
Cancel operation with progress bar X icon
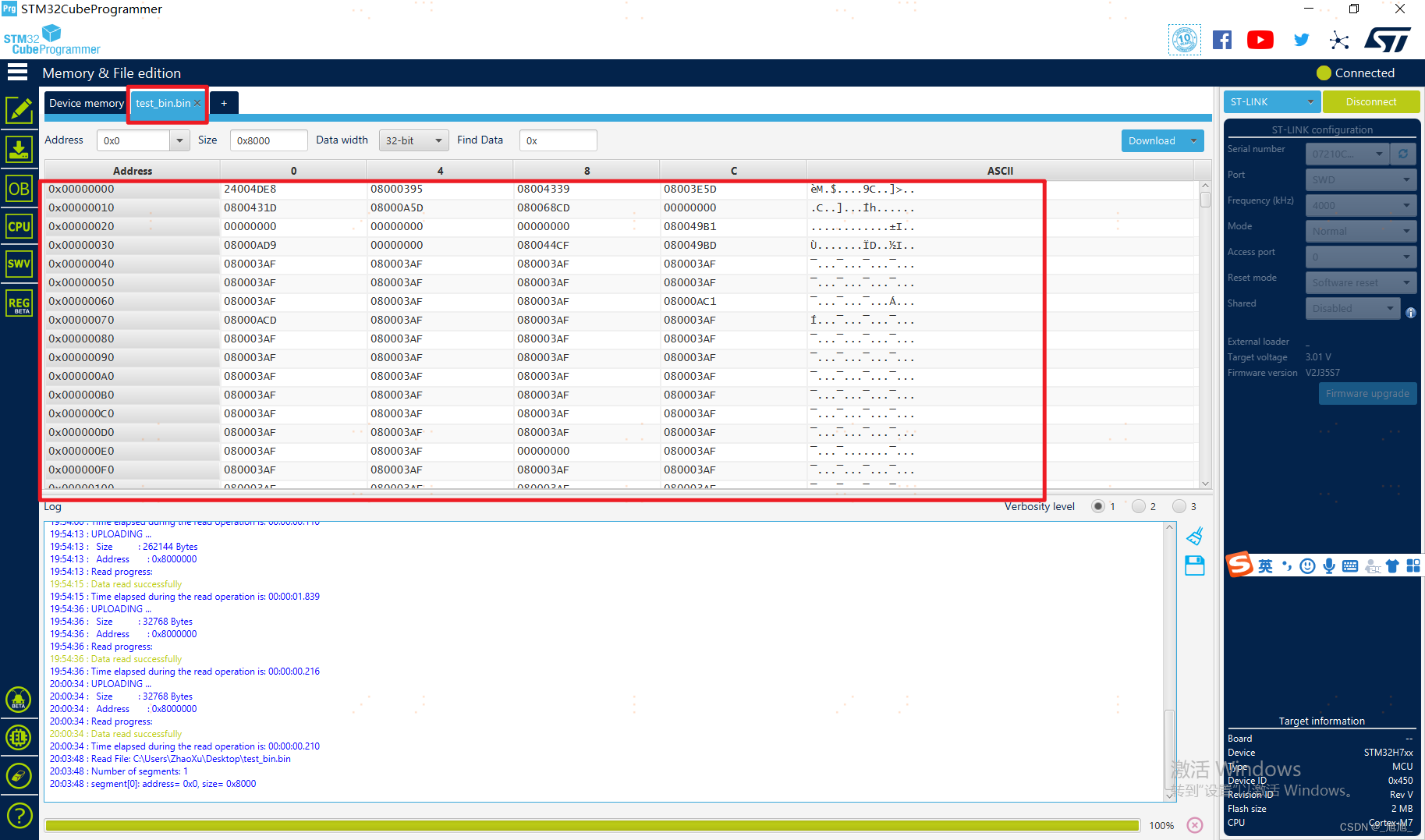[1195, 825]
